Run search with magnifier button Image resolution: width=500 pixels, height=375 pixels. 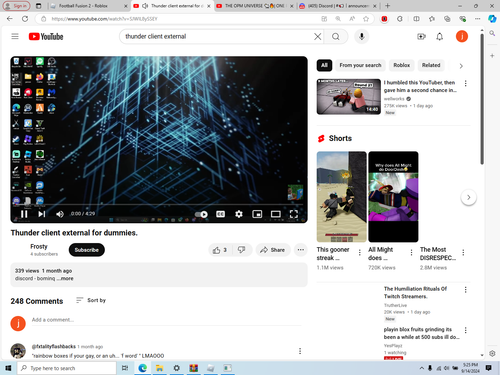[x=336, y=36]
